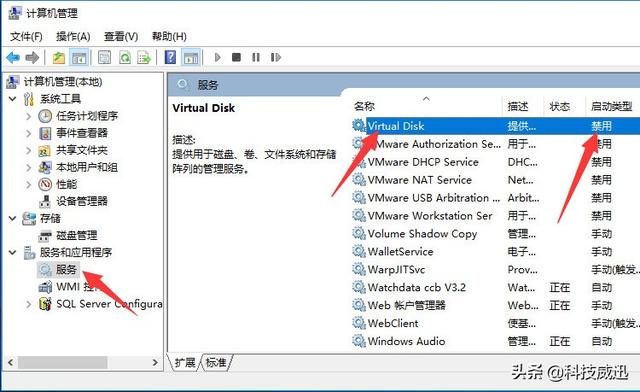The width and height of the screenshot is (640, 392).
Task: Start the selected service with Play icon
Action: click(x=218, y=57)
